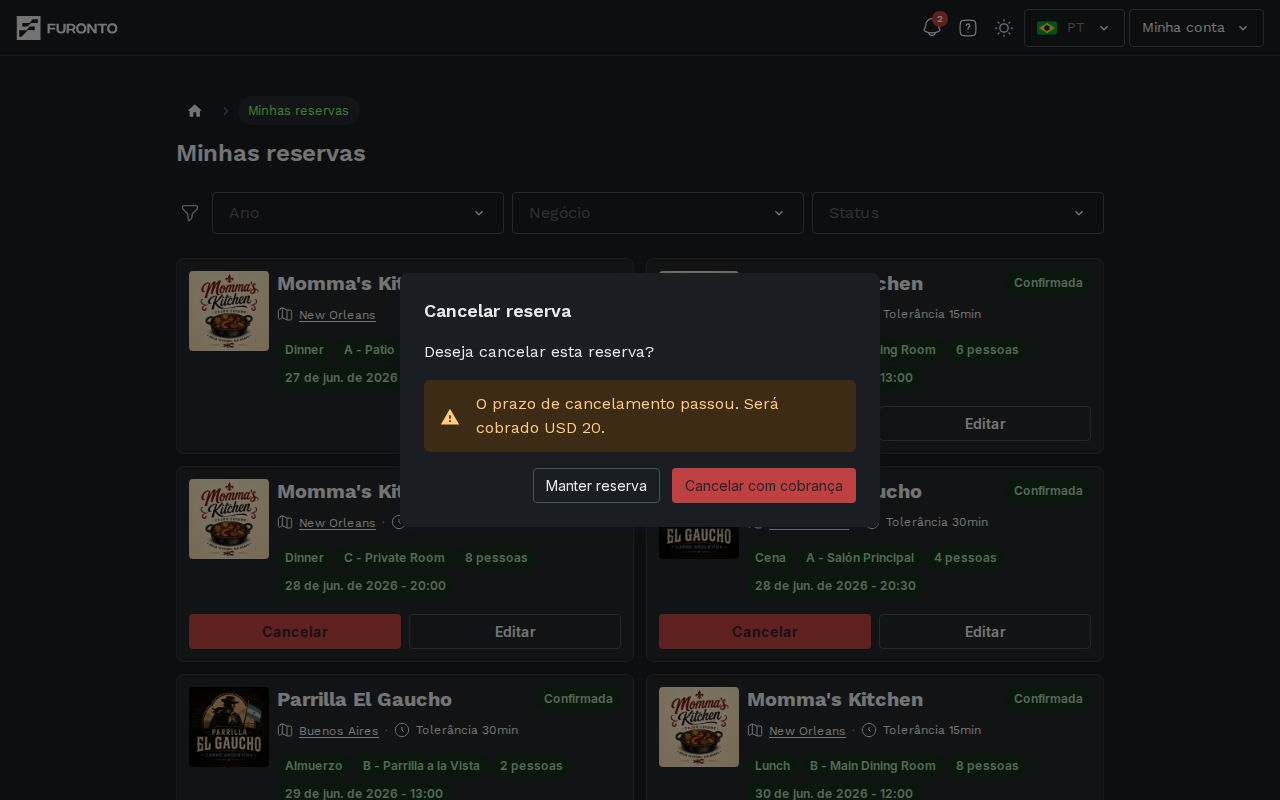Click Editar for the 6 pessoas reservation
This screenshot has width=1280, height=800.
click(x=985, y=424)
